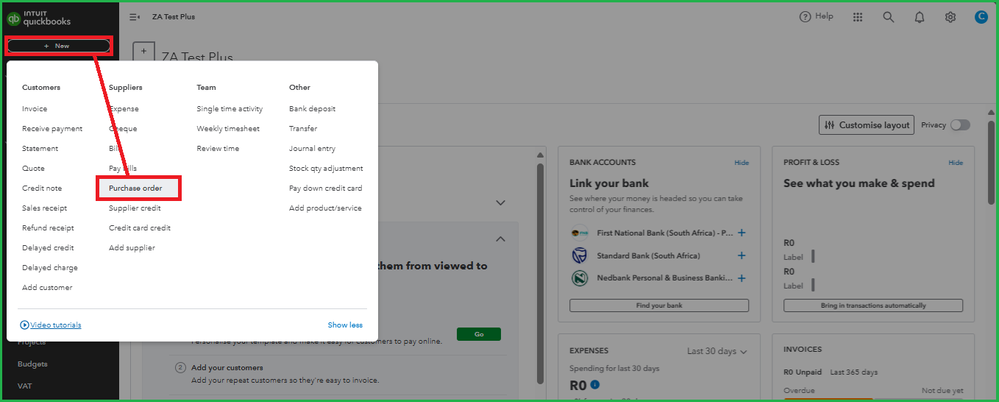Open Budgets in the sidebar
The height and width of the screenshot is (402, 999).
[32, 364]
